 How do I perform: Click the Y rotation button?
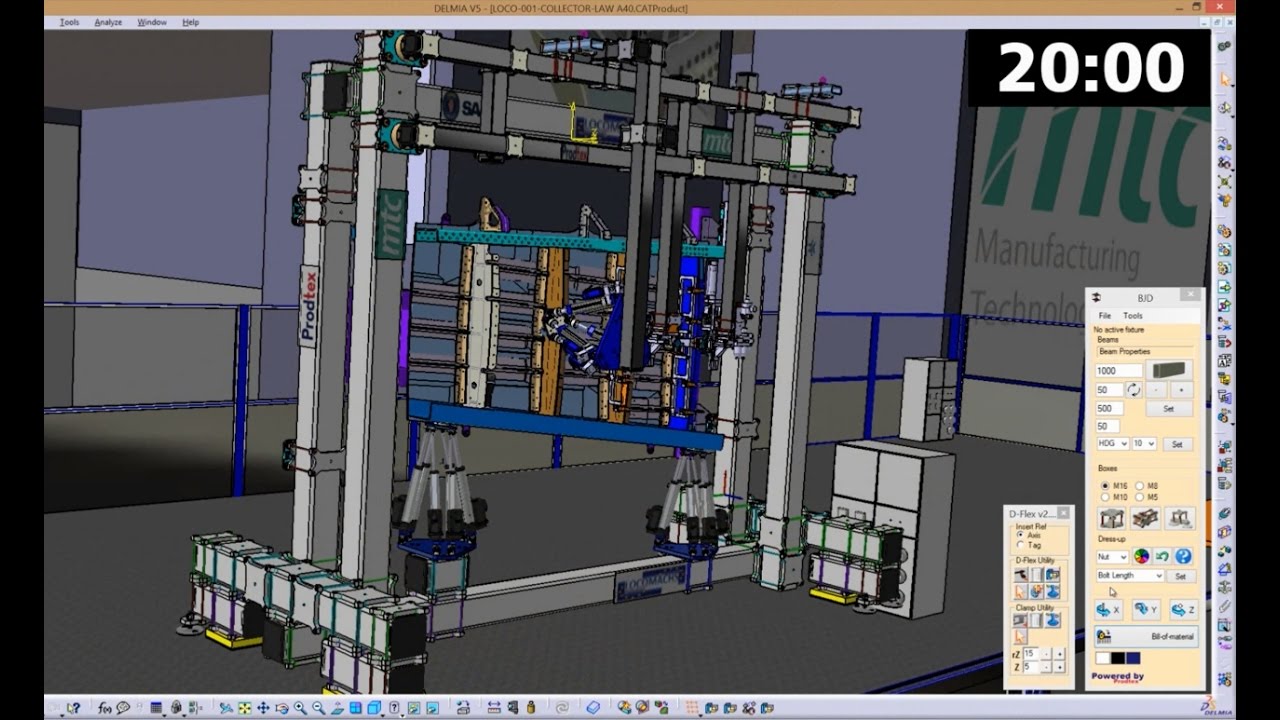point(1146,609)
